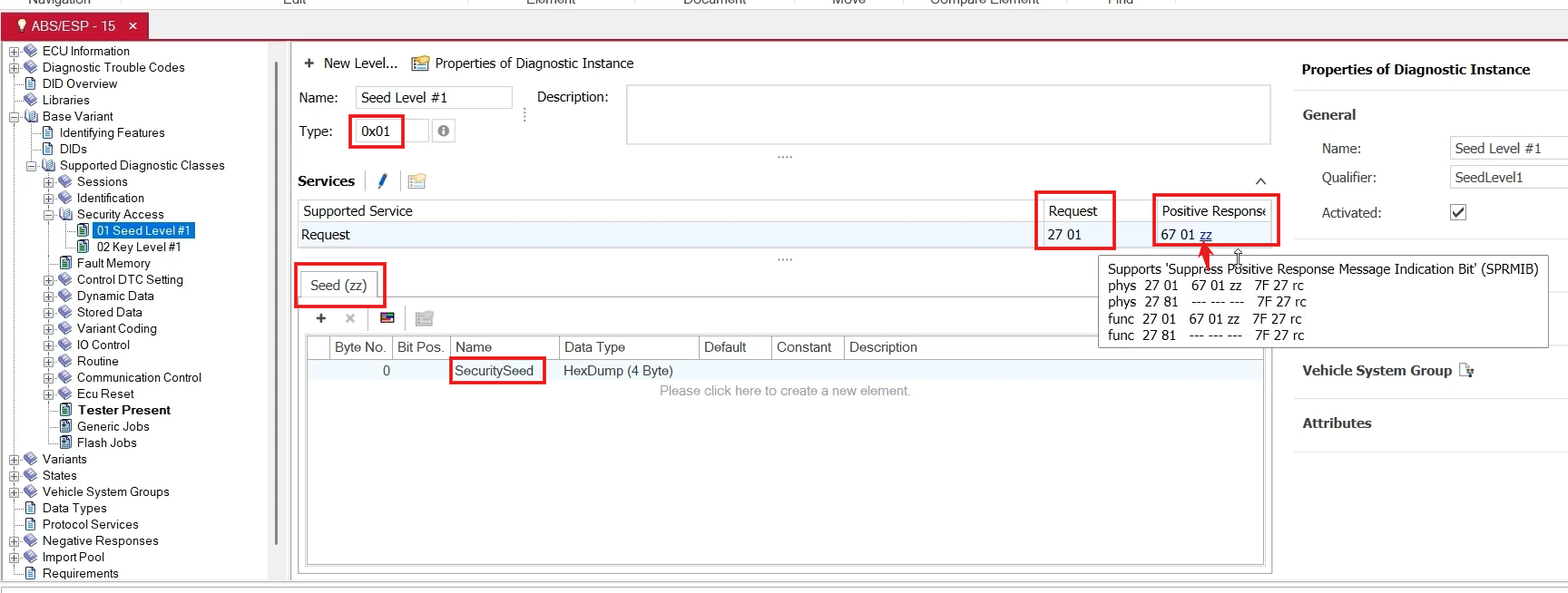Click the Base Variant open-book icon
Screen dimensions: 1568x593
click(31, 116)
